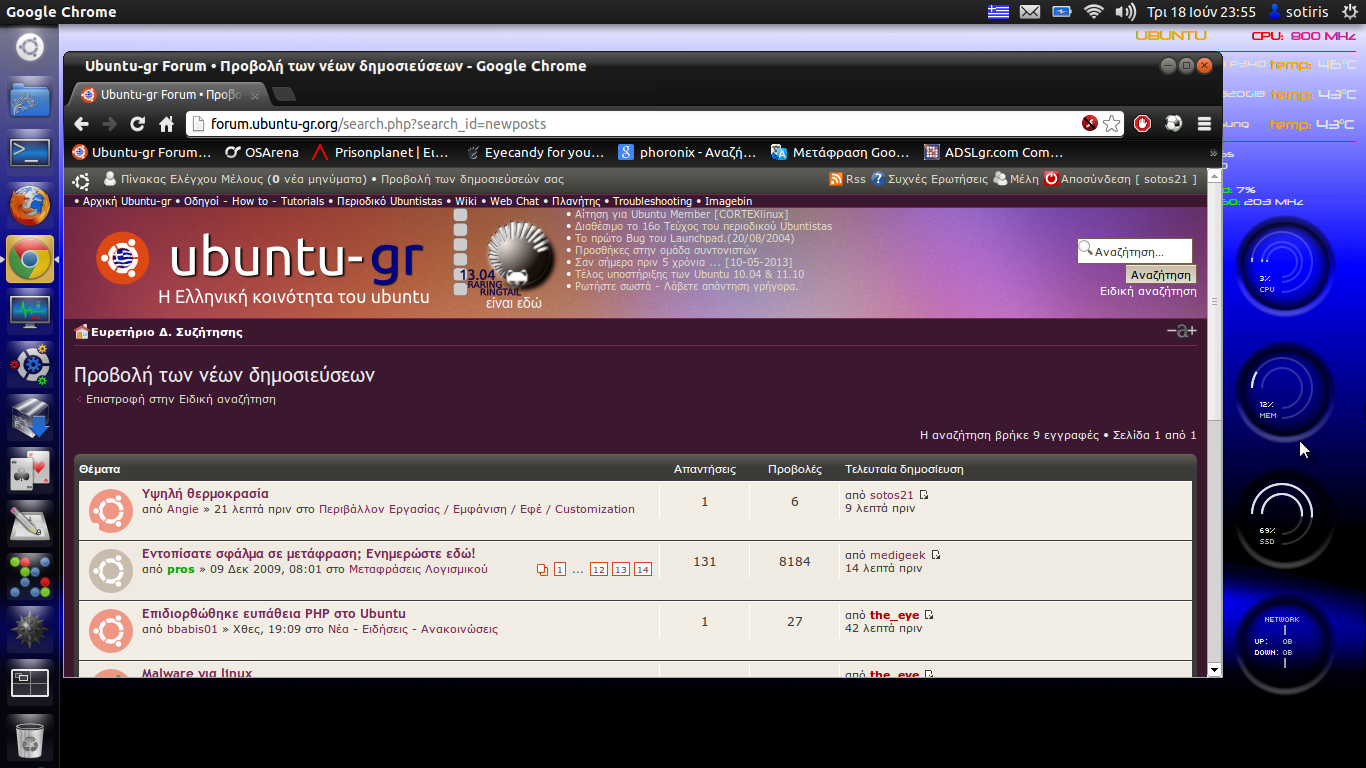Open System Monitor from the dock
Viewport: 1366px width, 768px height.
point(29,311)
